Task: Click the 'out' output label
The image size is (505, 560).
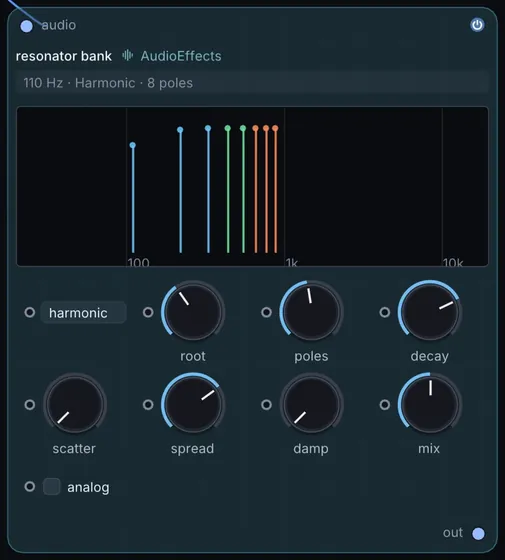Action: coord(453,532)
